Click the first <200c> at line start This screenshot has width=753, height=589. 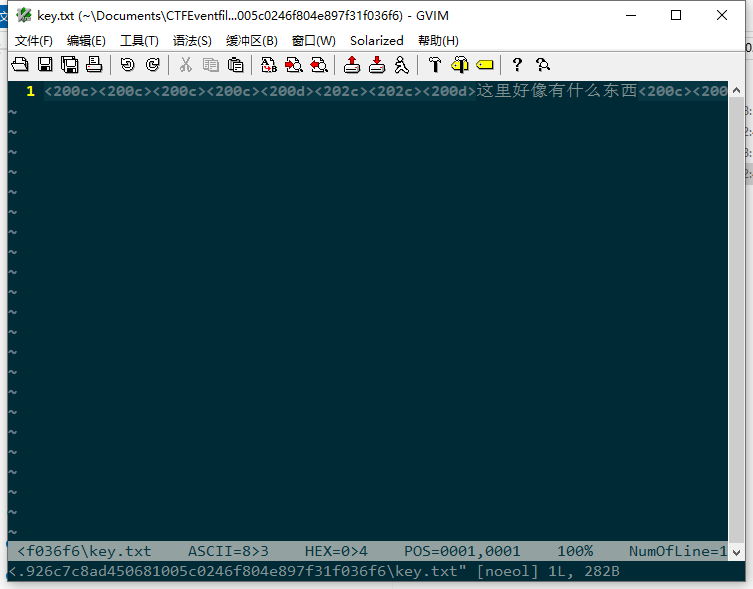coord(71,91)
